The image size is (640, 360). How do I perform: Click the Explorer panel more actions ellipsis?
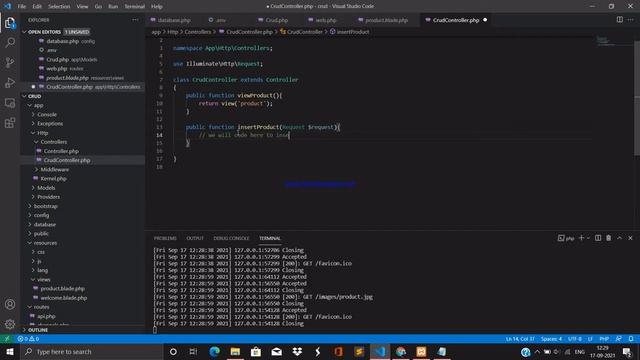[x=135, y=20]
